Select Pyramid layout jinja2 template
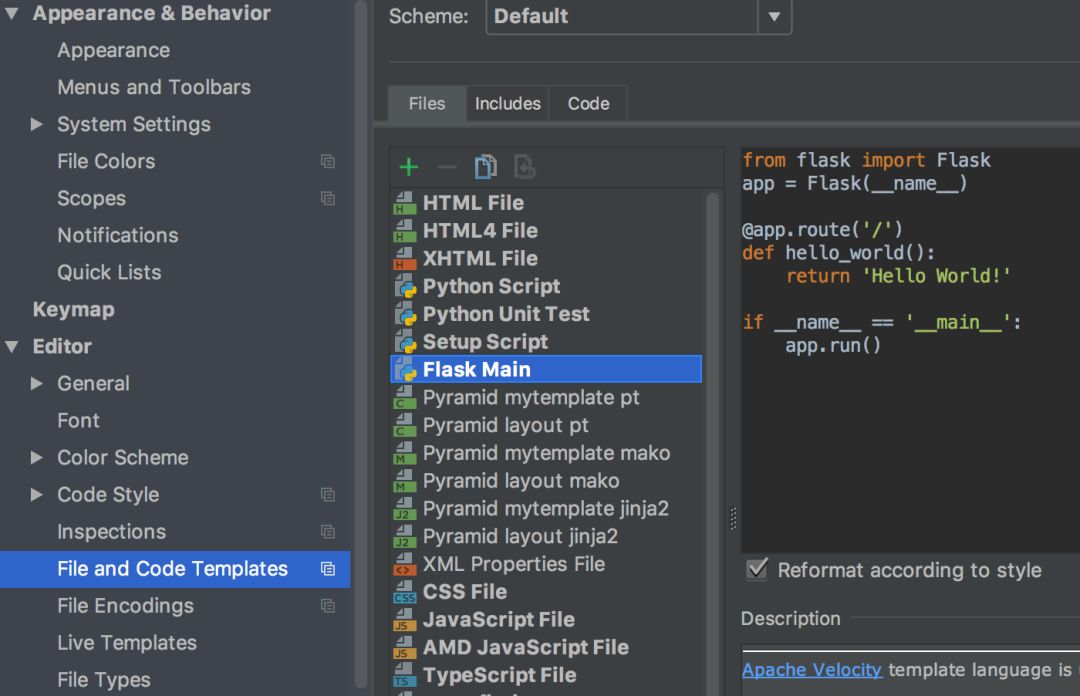This screenshot has height=696, width=1080. (520, 537)
